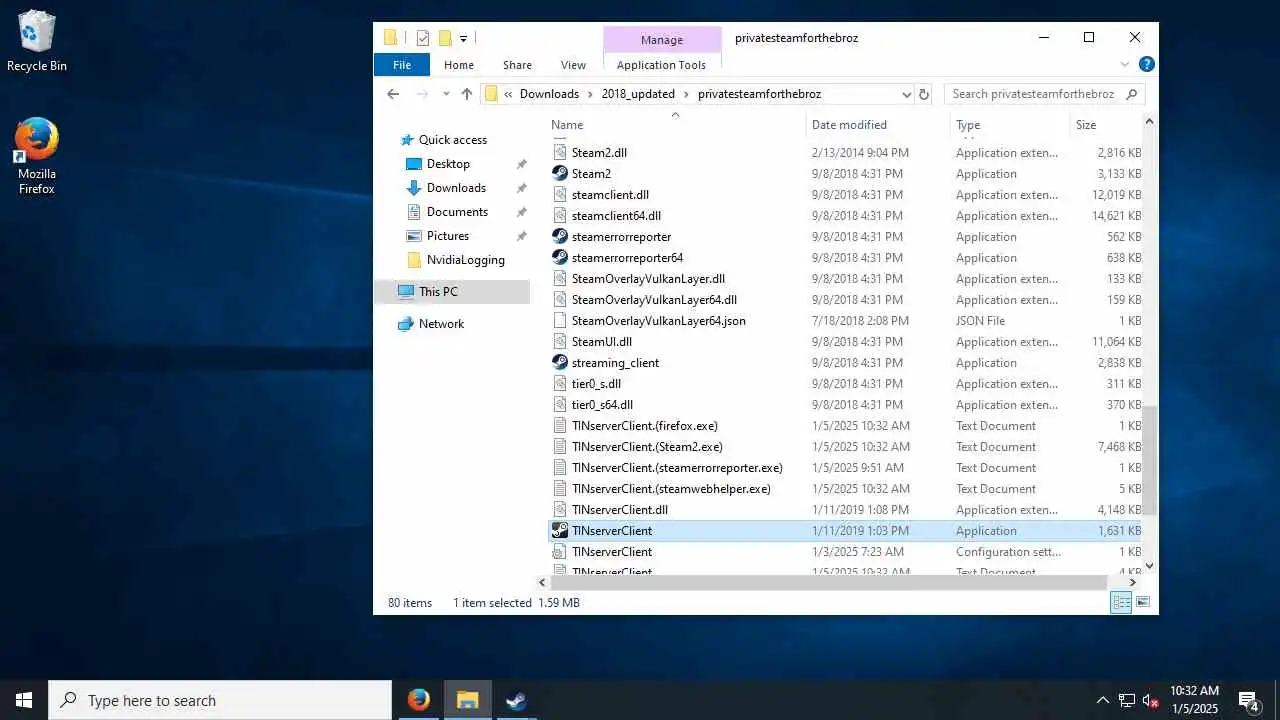The width and height of the screenshot is (1280, 720).
Task: Open the Windows Start menu
Action: pos(24,700)
